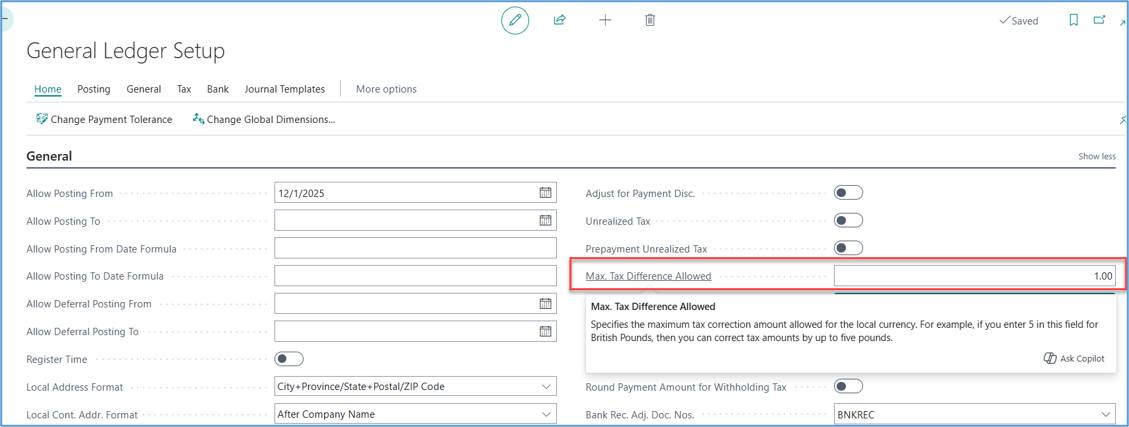Toggle Round Payment Amount for Withholding Tax
The height and width of the screenshot is (427, 1129).
(848, 387)
